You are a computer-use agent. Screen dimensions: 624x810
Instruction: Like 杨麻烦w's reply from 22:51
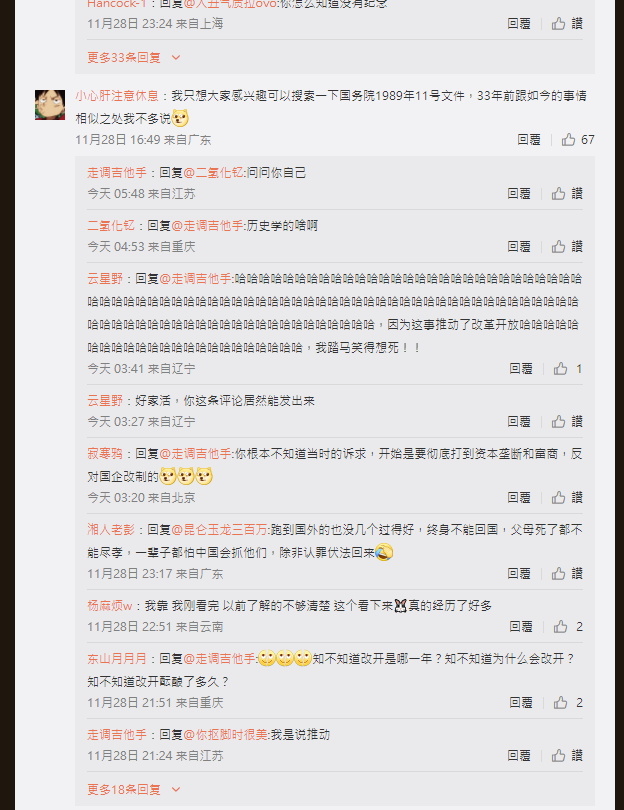click(x=568, y=627)
